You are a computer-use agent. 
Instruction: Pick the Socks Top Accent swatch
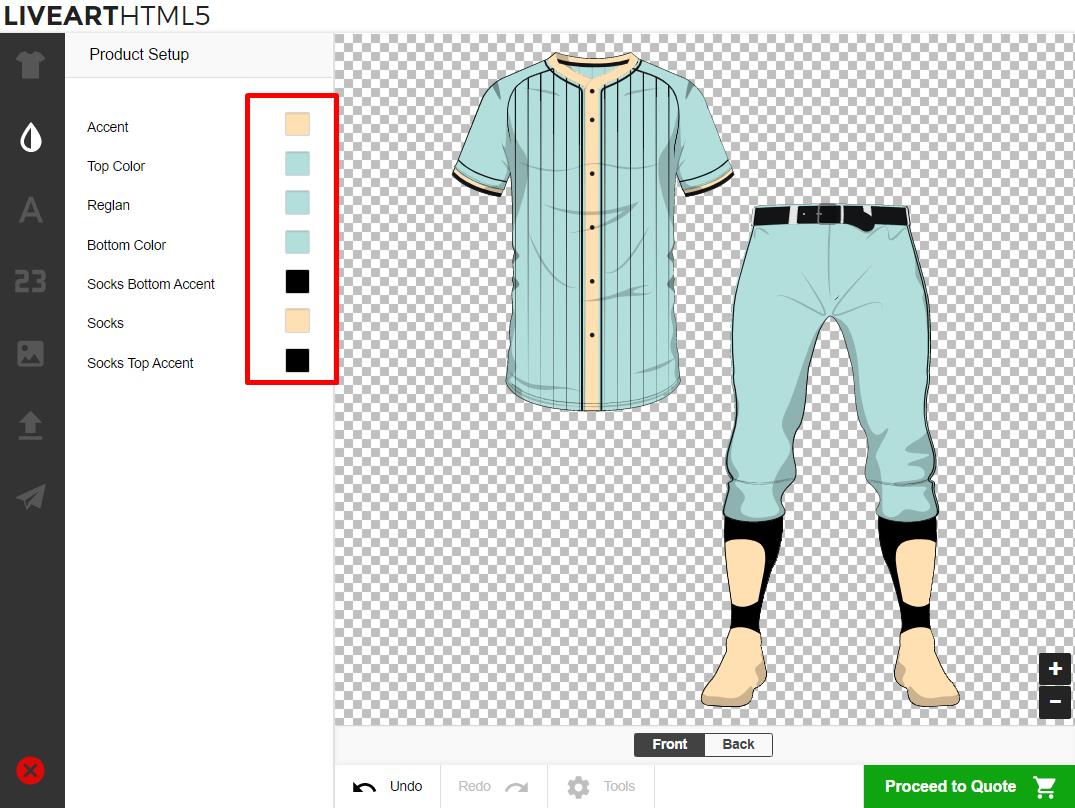point(298,360)
